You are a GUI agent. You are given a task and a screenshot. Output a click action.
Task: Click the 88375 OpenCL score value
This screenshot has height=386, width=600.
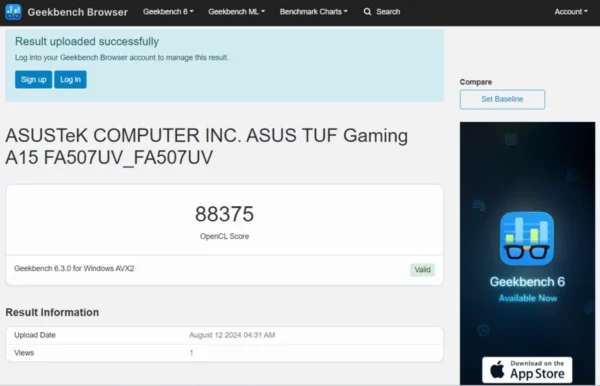click(224, 214)
